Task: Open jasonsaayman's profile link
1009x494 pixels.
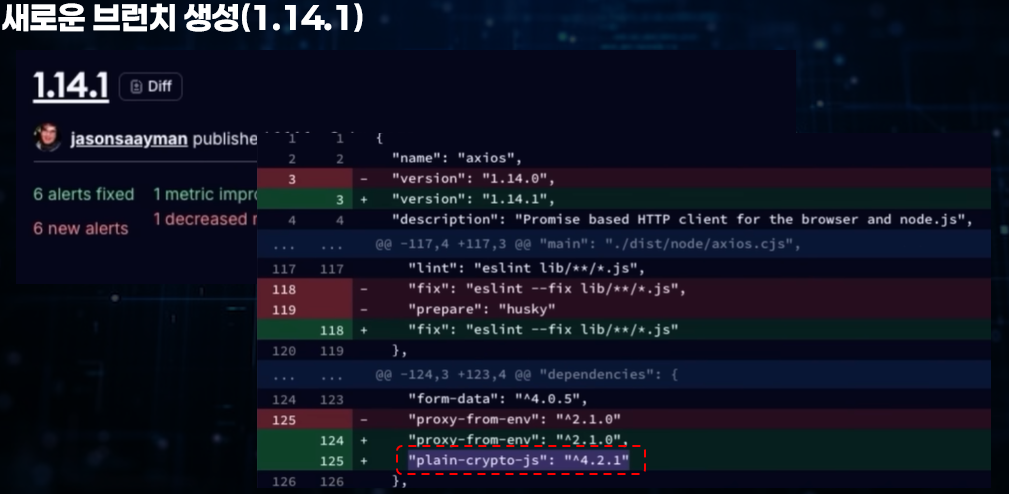Action: pos(129,140)
